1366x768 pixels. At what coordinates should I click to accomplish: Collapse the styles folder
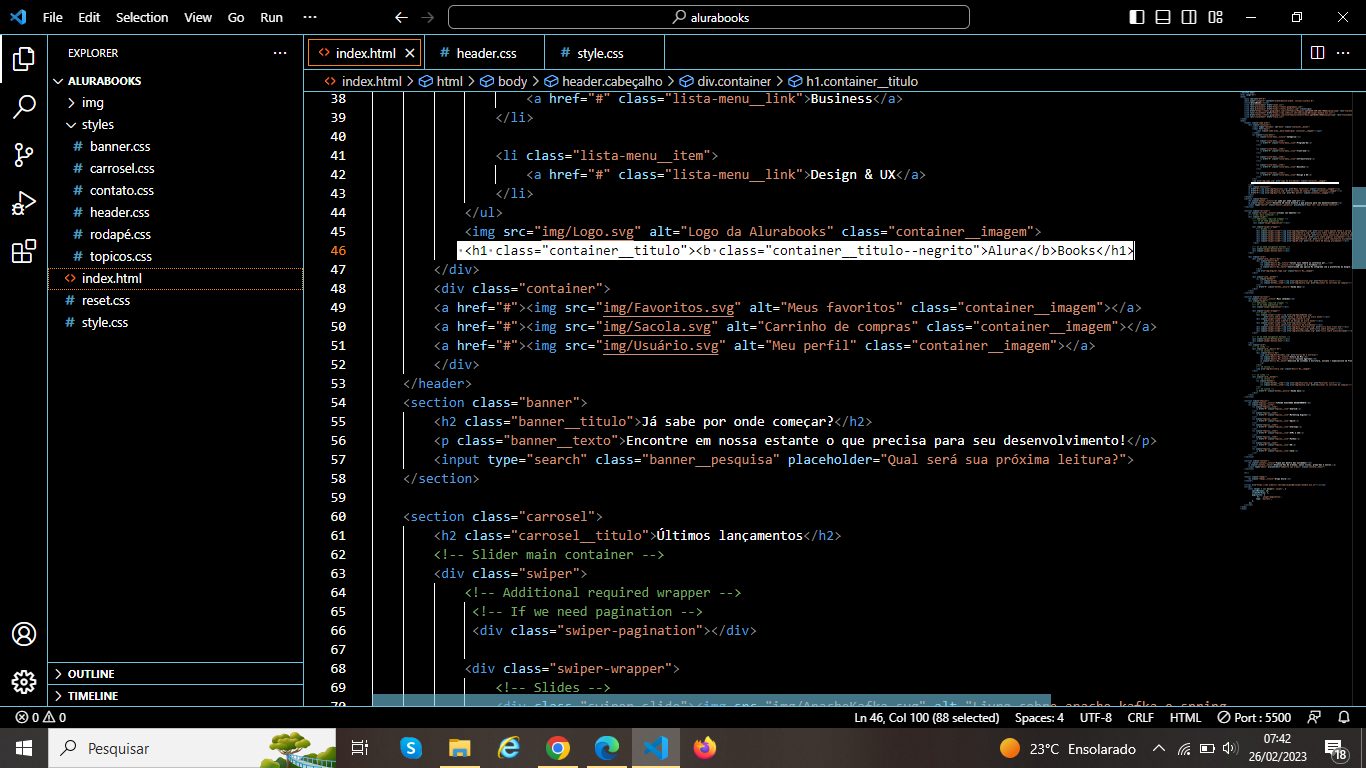(x=175, y=125)
